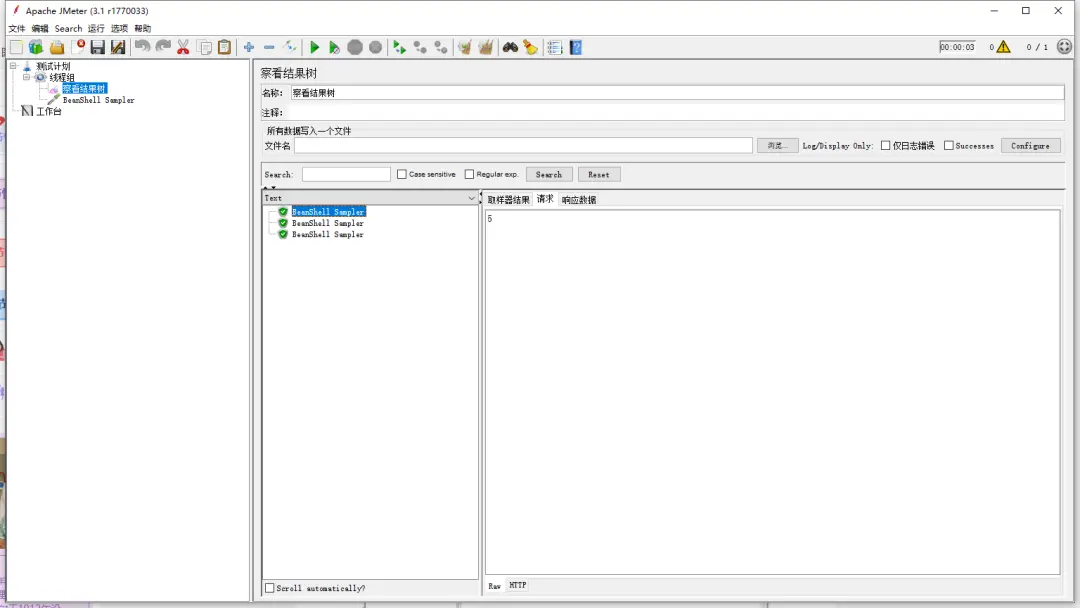Select the HTTP bottom tab
This screenshot has height=608, width=1080.
point(517,585)
